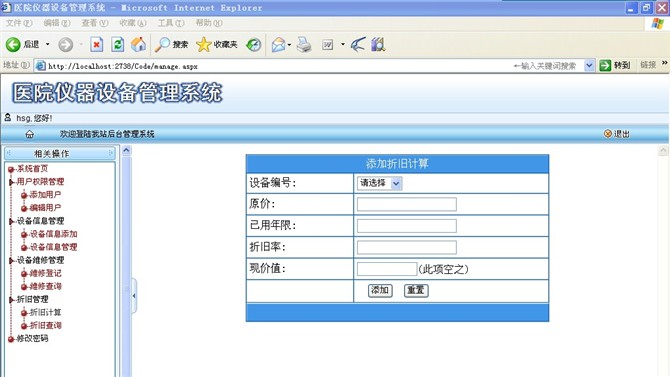
Task: Open 系统首页 in the sidebar
Action: click(x=32, y=169)
